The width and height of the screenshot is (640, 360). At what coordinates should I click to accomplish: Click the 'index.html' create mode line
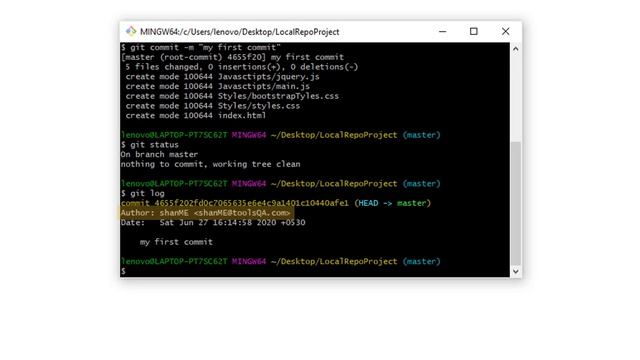click(x=196, y=116)
